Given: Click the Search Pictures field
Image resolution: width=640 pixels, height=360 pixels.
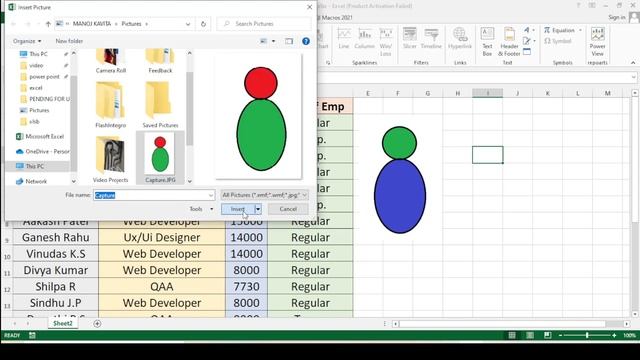Looking at the screenshot, I should tap(264, 24).
